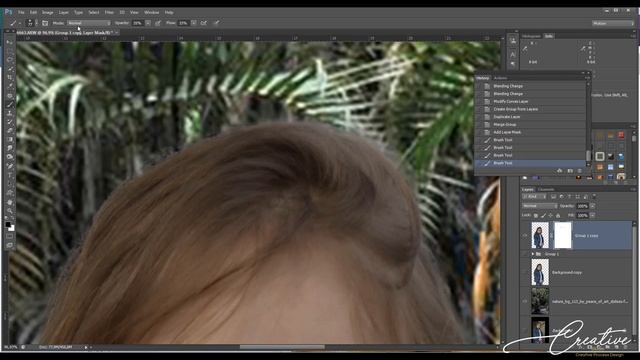Select the Healing Brush tool

coord(9,96)
